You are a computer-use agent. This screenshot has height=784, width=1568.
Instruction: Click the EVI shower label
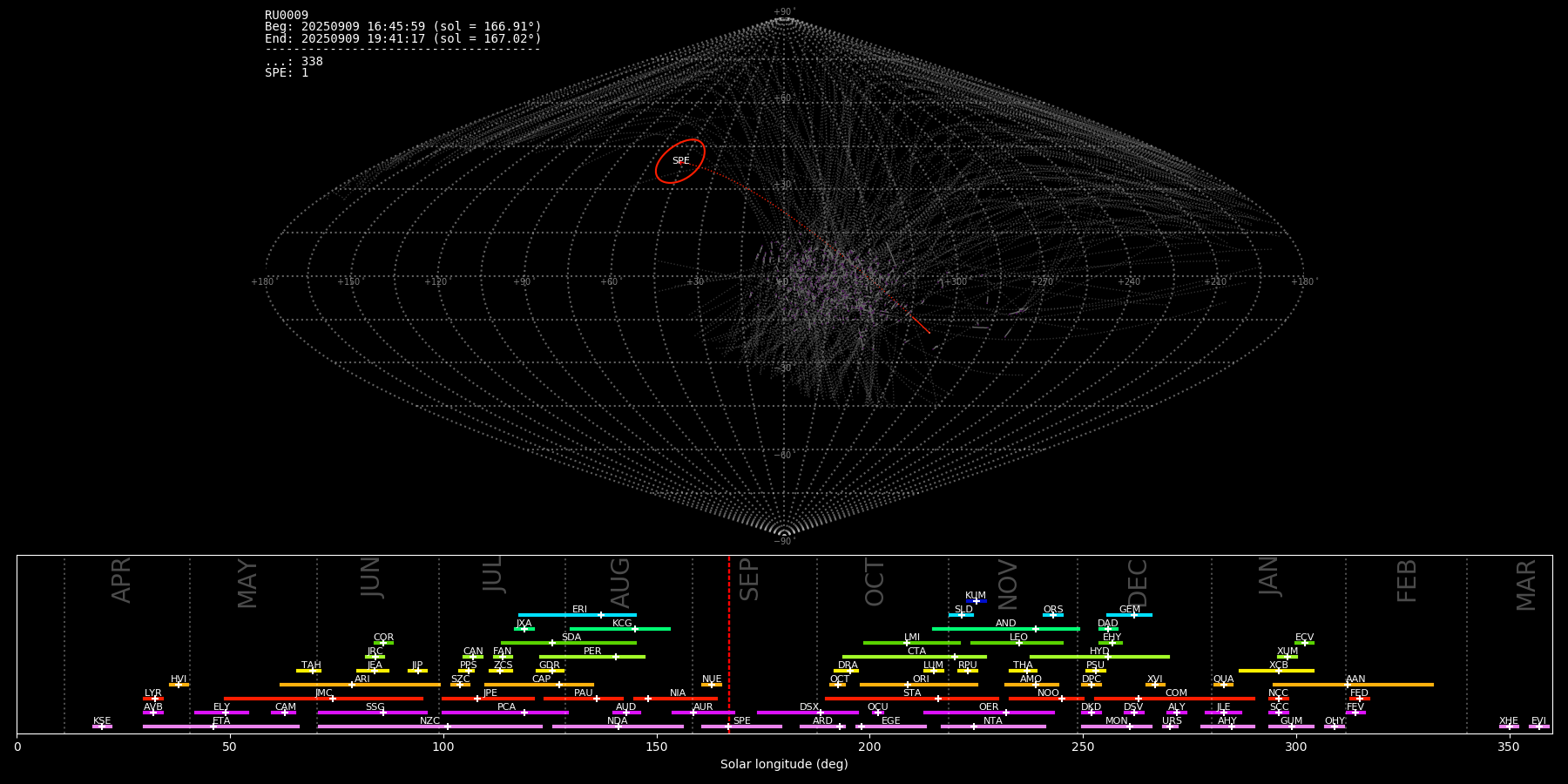[1538, 721]
